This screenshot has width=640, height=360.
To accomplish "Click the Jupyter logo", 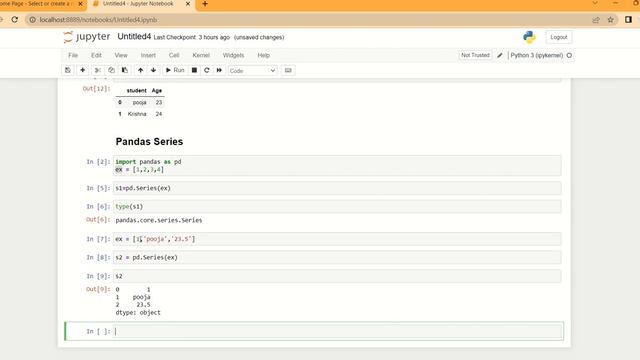I will [x=87, y=37].
